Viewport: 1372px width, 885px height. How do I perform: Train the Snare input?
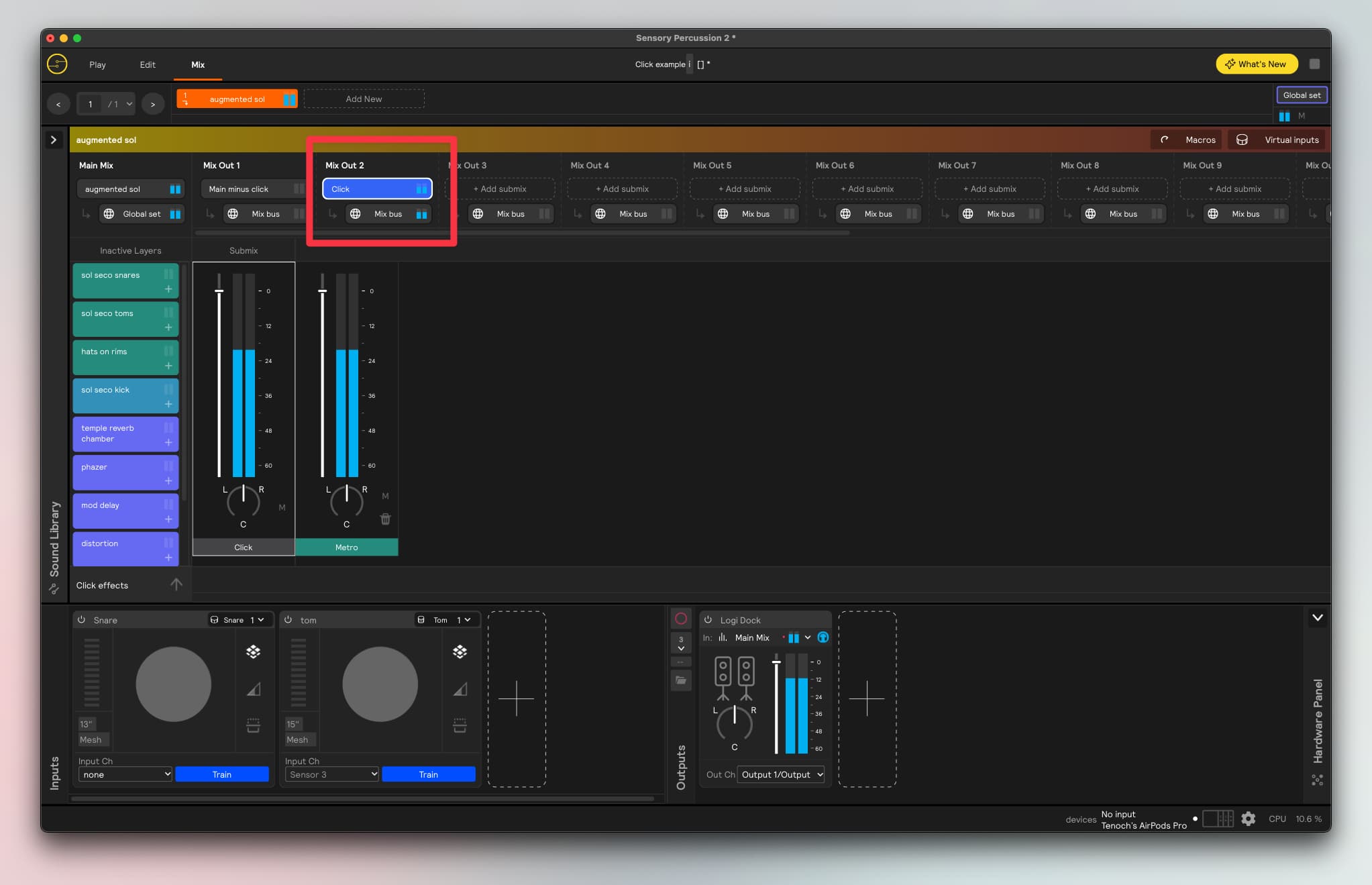pos(222,774)
